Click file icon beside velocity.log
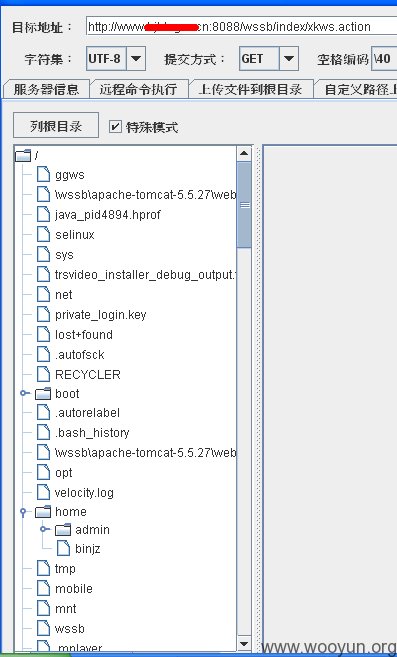The image size is (397, 657). coord(43,492)
